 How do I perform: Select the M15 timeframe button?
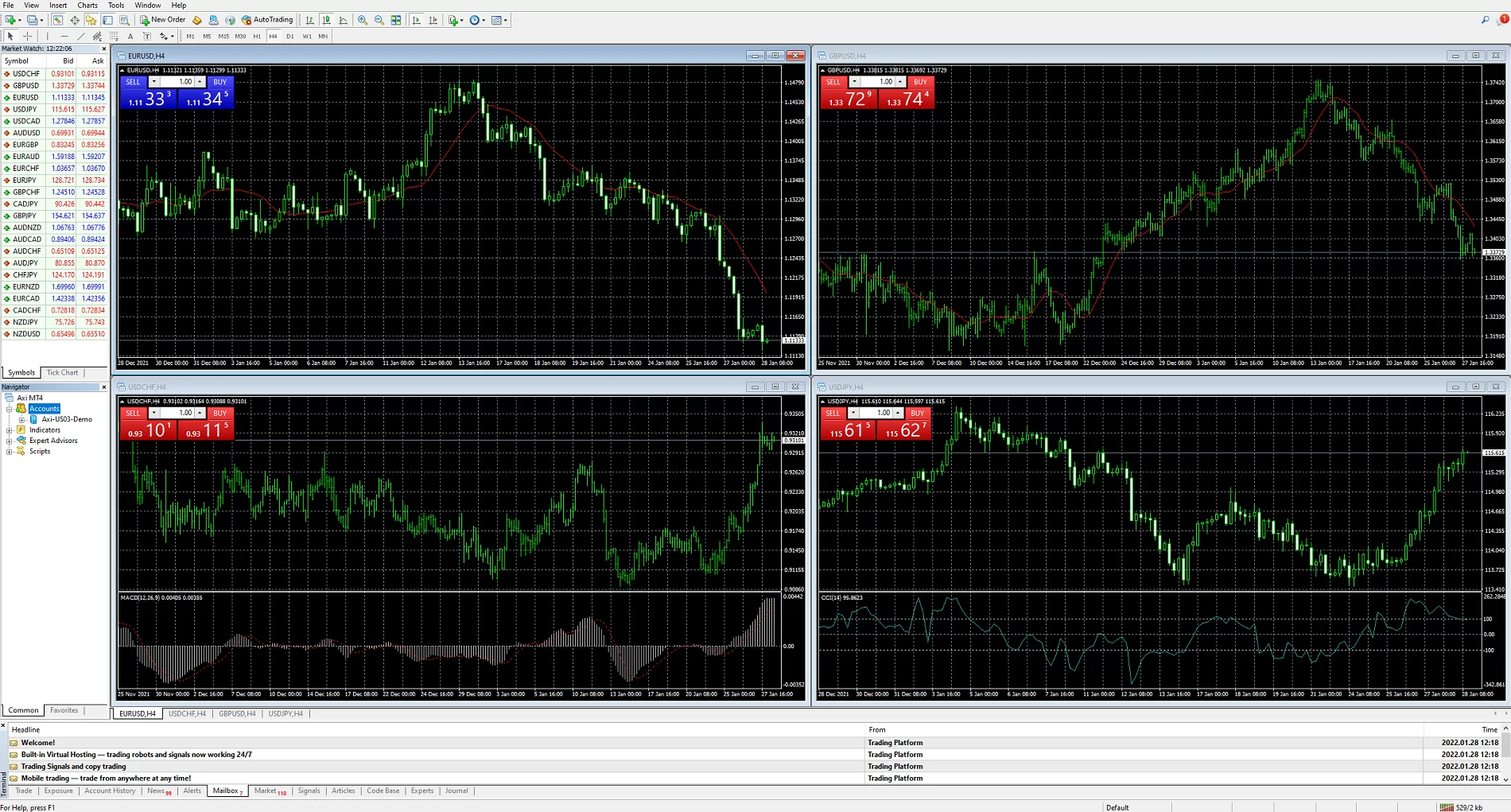click(223, 36)
